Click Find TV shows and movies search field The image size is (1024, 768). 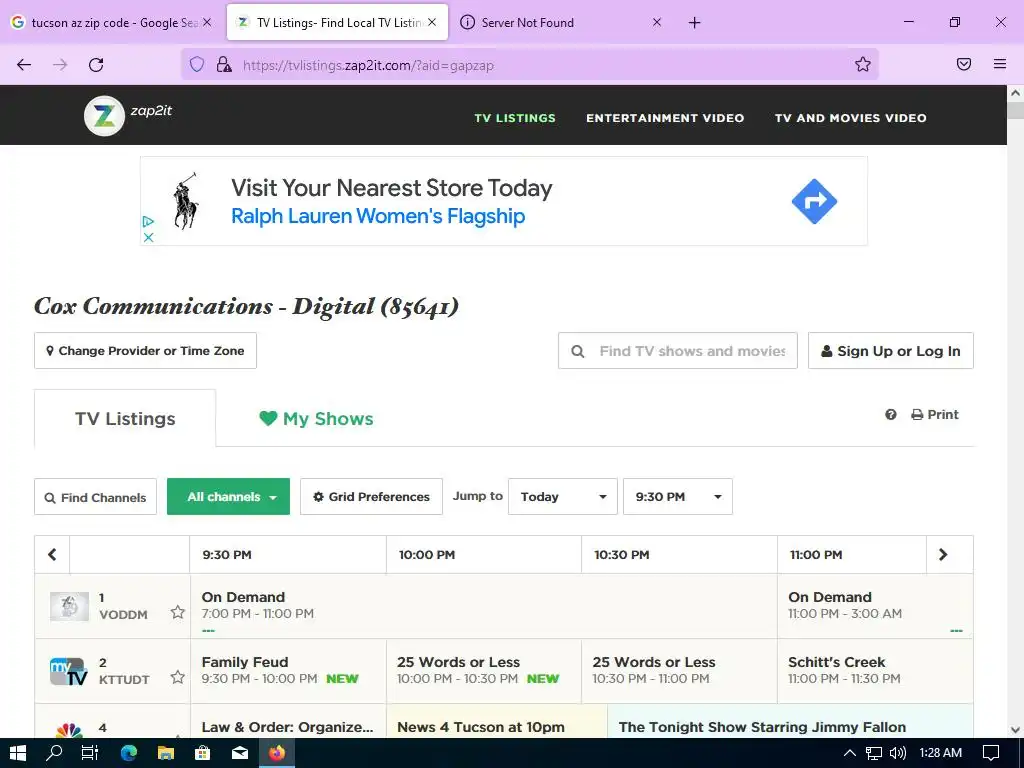click(678, 351)
